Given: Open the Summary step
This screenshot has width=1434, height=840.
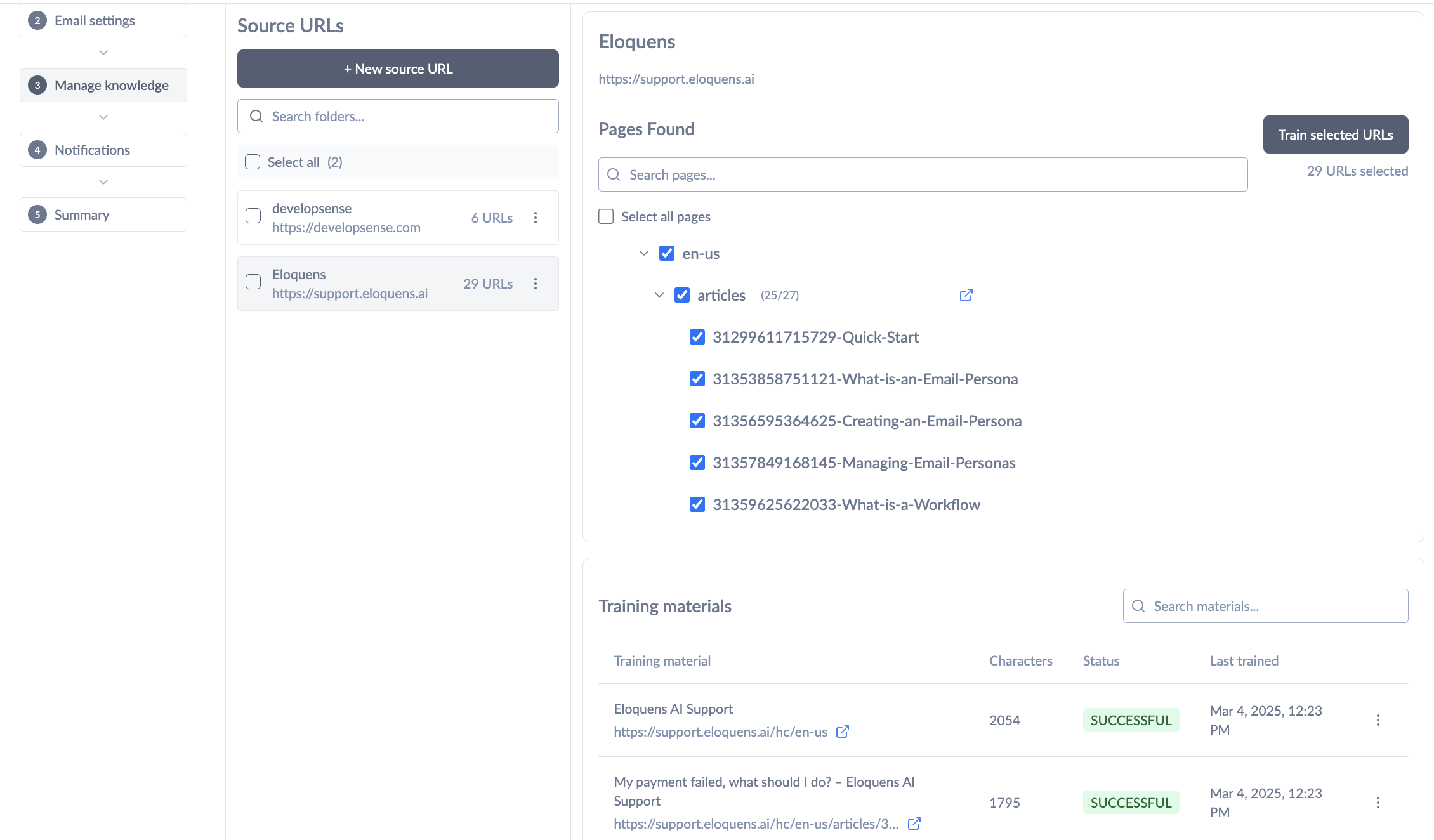Looking at the screenshot, I should click(103, 214).
